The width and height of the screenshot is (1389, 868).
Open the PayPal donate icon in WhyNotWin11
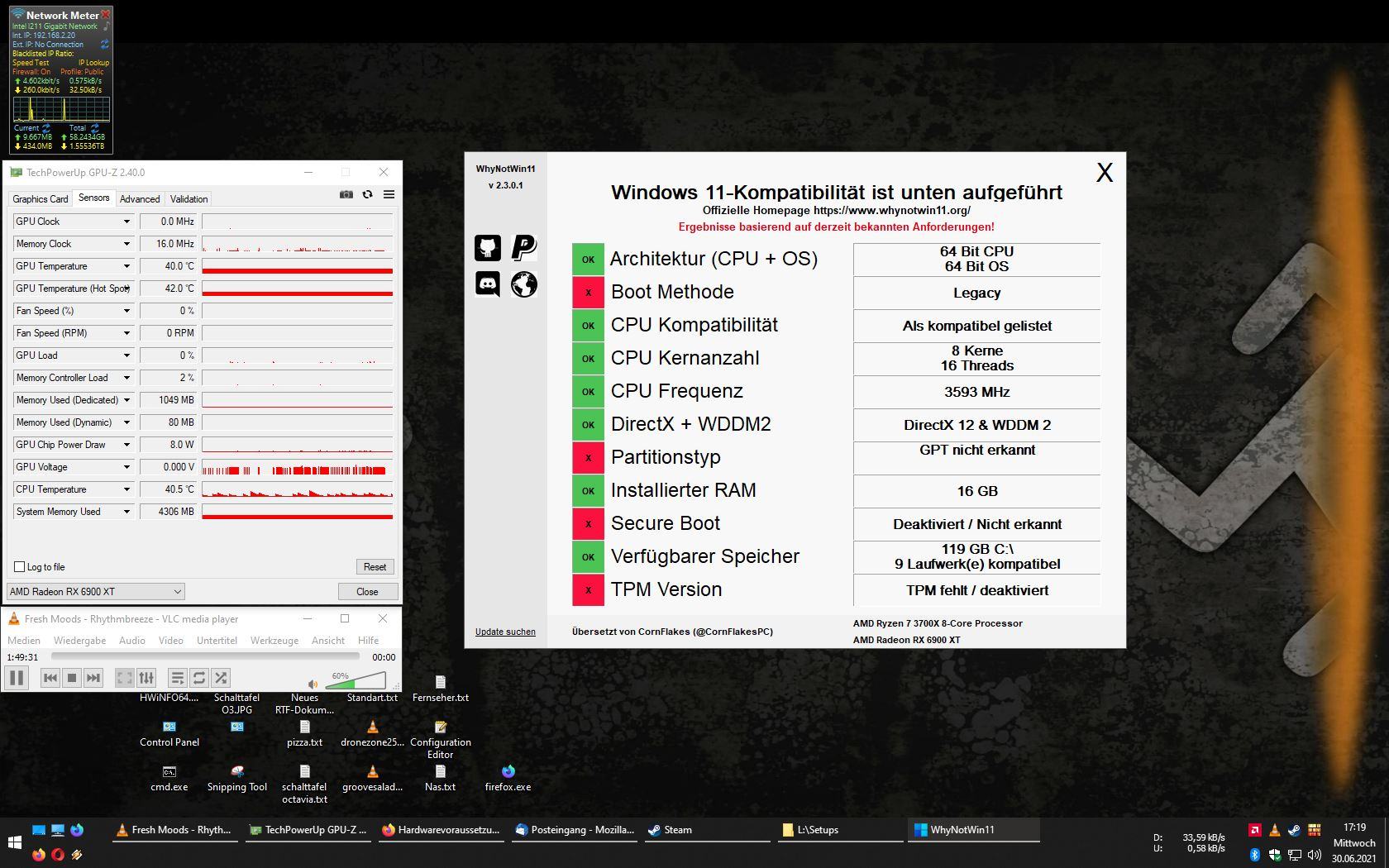(524, 247)
